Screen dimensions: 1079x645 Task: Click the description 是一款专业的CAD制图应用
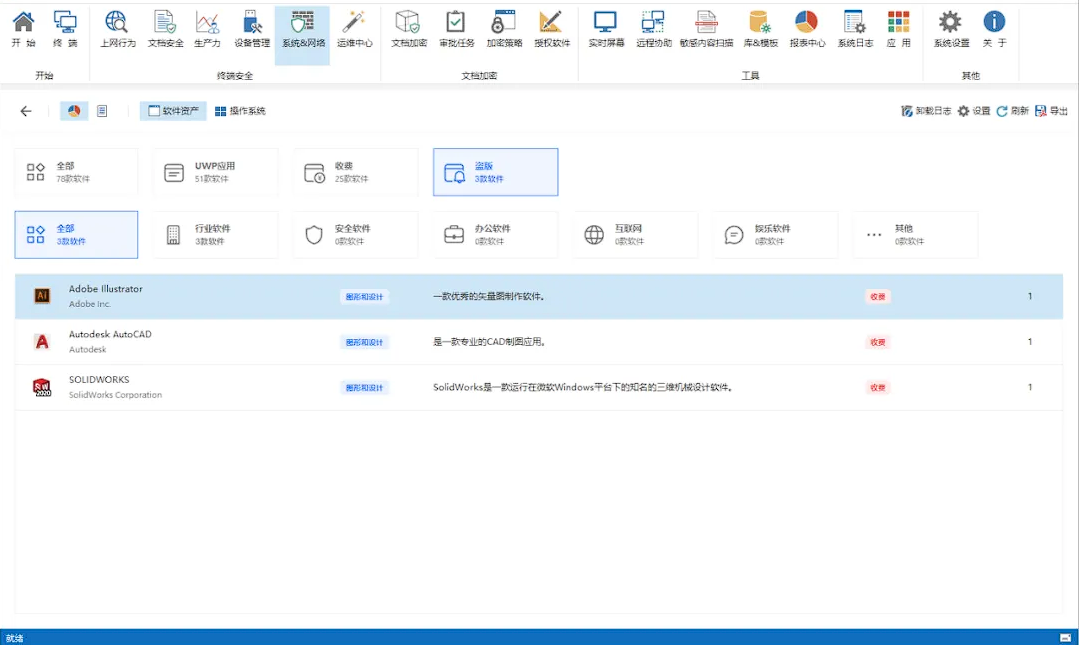click(x=489, y=342)
